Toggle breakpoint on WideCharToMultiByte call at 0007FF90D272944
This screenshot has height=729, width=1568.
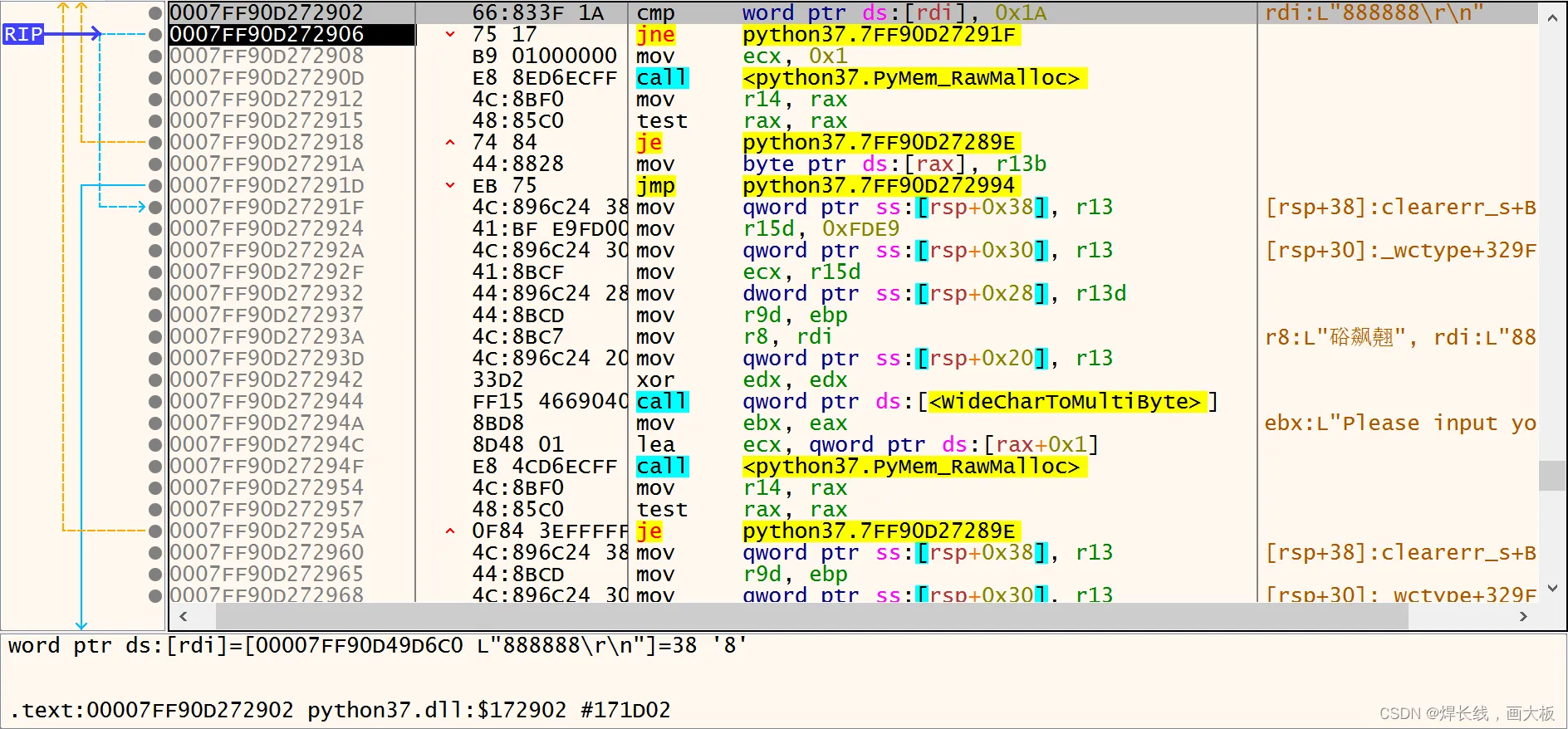click(x=154, y=401)
